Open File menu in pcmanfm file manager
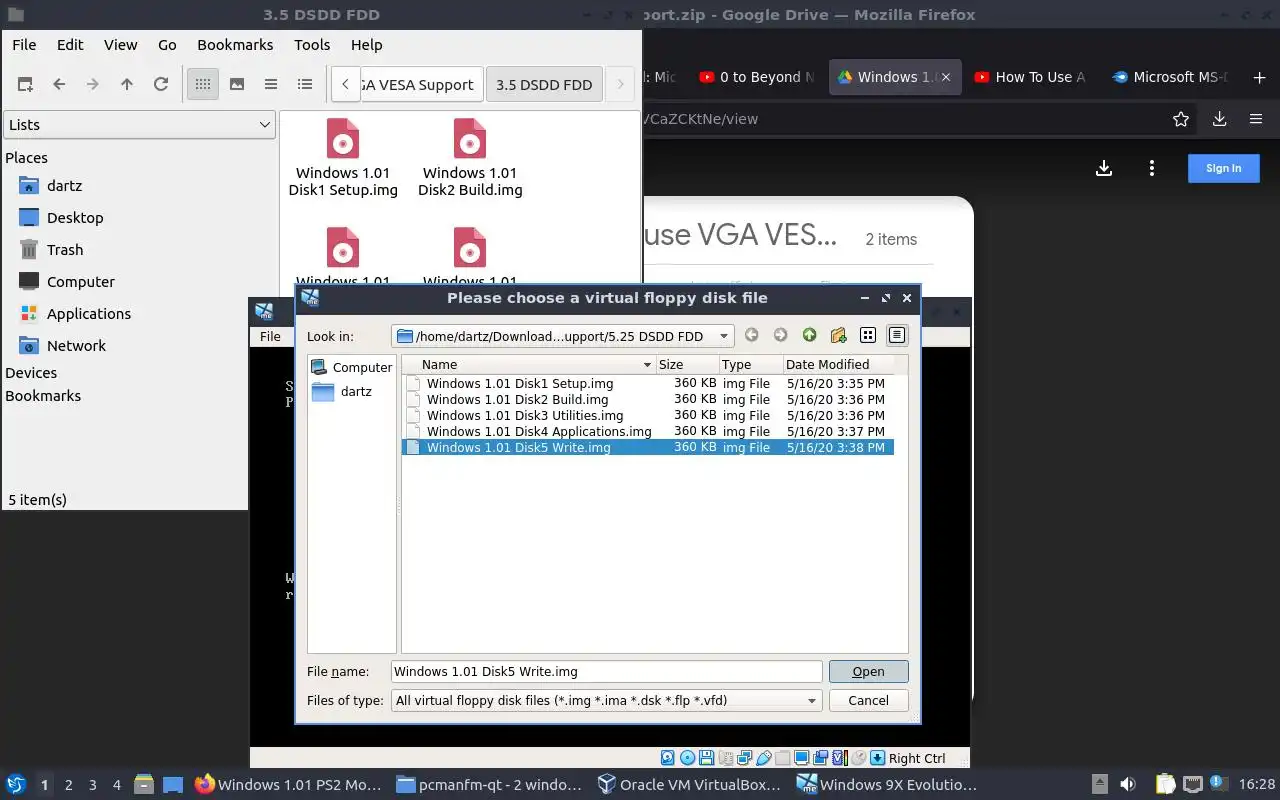Image resolution: width=1280 pixels, height=800 pixels. click(x=24, y=45)
